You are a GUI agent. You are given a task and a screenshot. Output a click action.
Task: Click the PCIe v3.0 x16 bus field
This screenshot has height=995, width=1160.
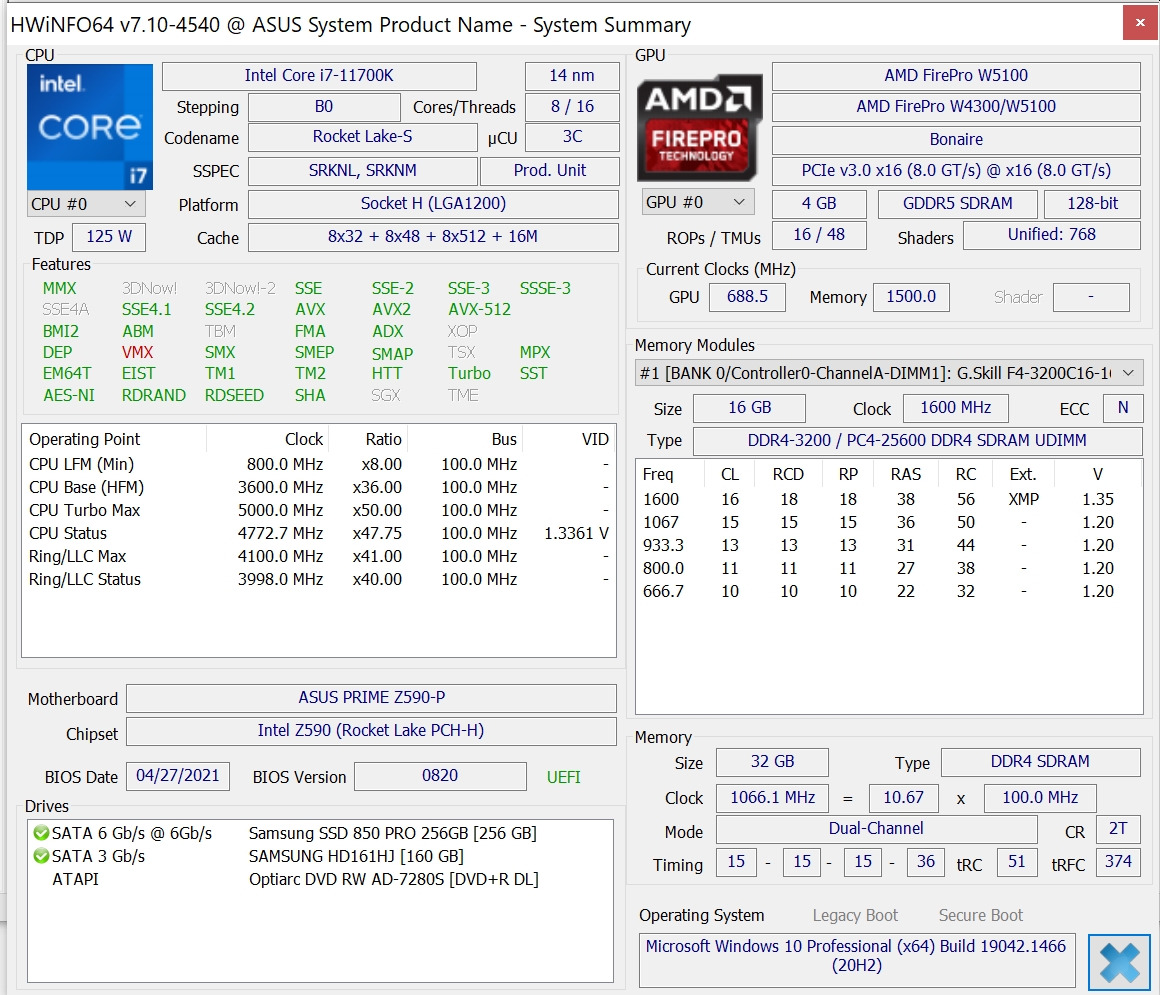tap(956, 171)
